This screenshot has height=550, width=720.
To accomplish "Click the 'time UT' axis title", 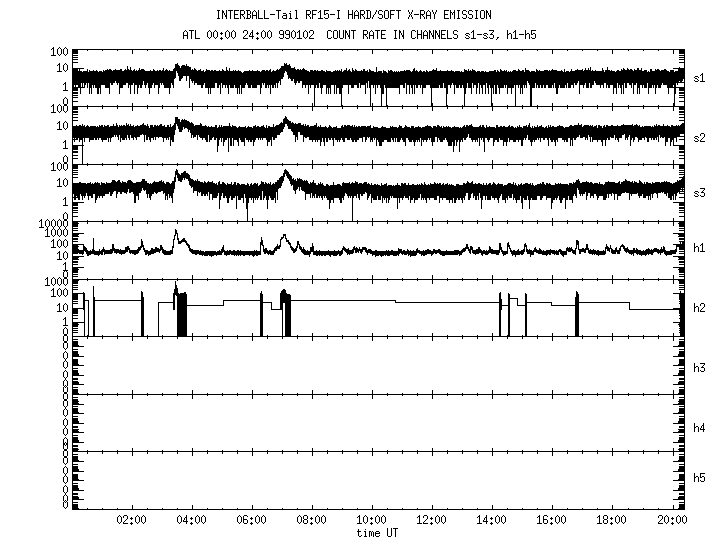I will pos(376,533).
